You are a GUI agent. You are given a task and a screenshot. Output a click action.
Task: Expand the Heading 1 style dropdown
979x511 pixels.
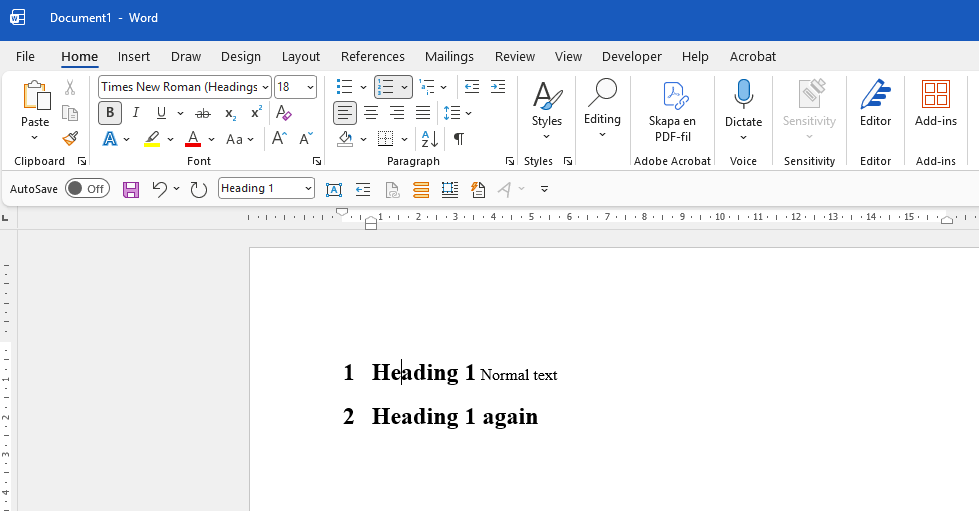click(308, 189)
